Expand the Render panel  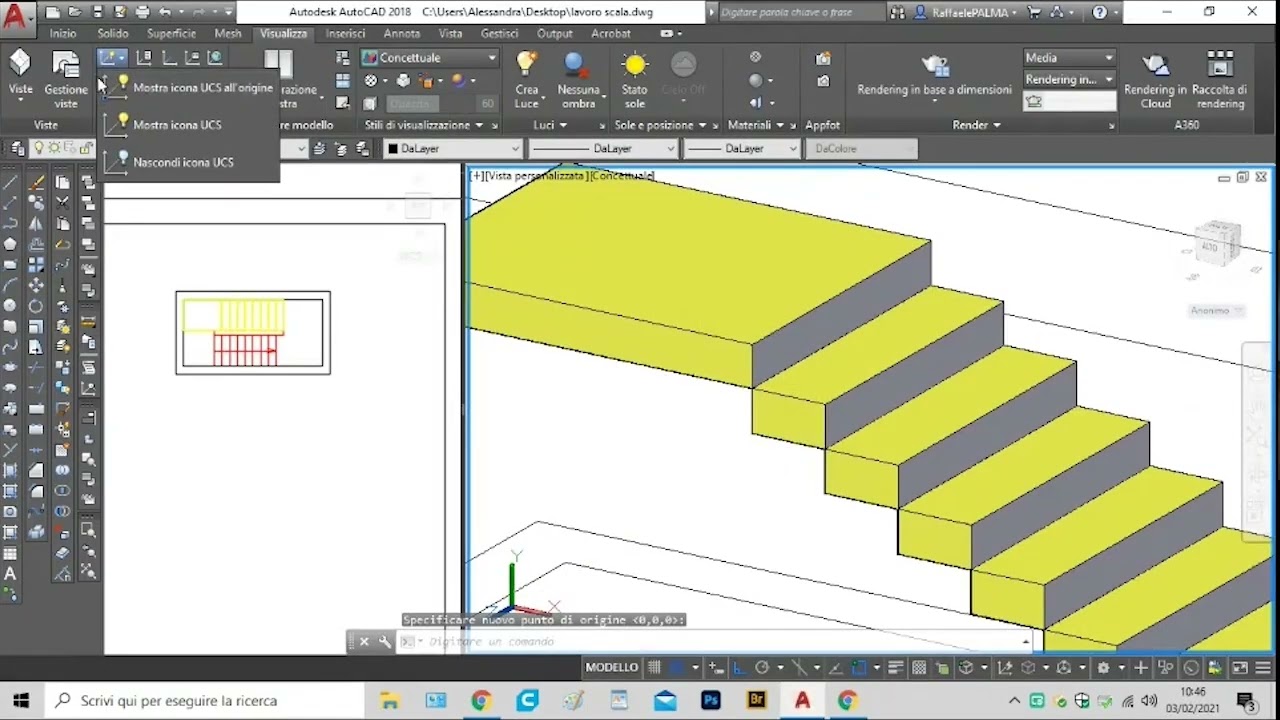coord(977,125)
